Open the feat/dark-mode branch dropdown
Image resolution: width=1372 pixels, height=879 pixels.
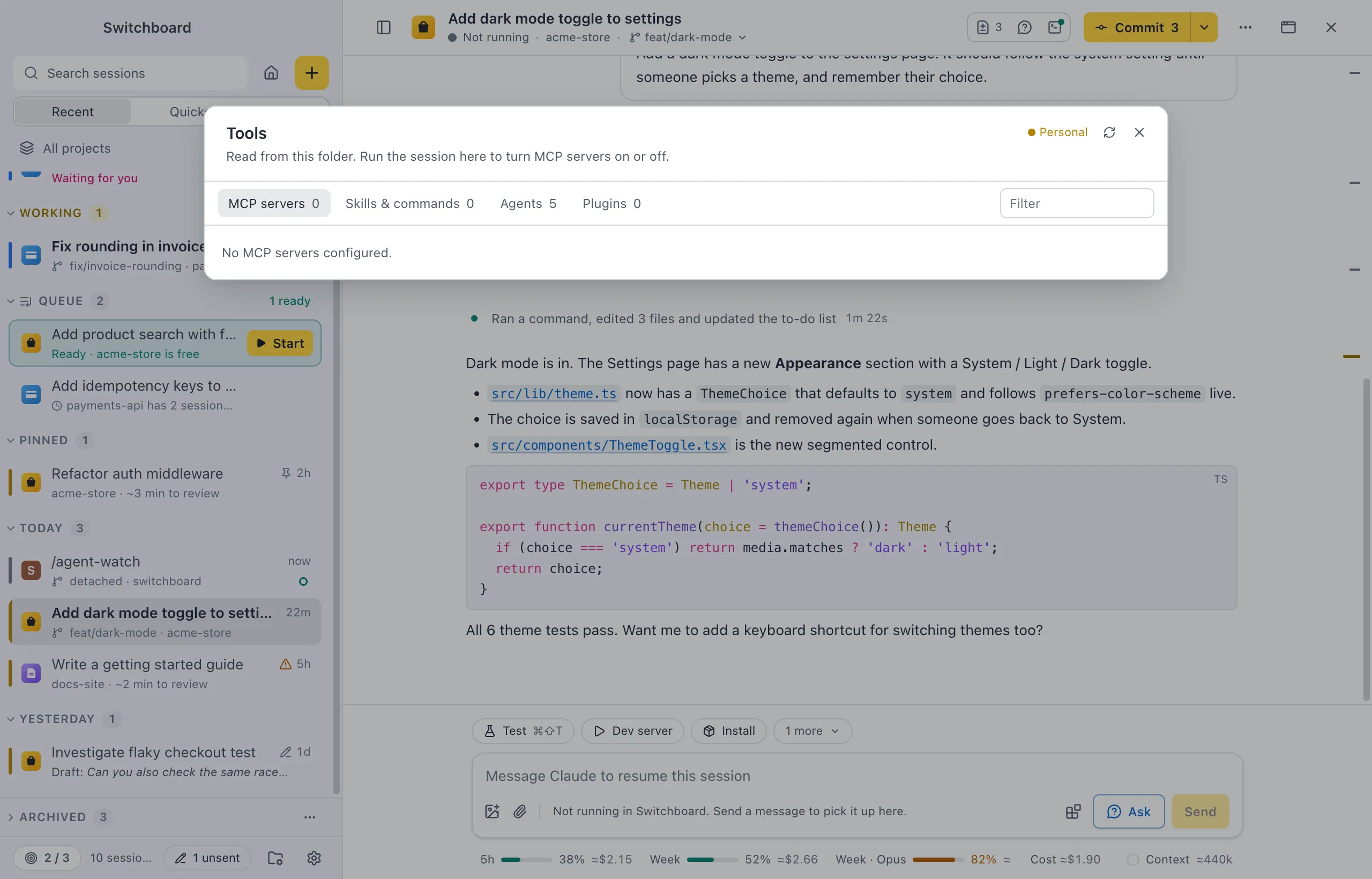pos(688,38)
